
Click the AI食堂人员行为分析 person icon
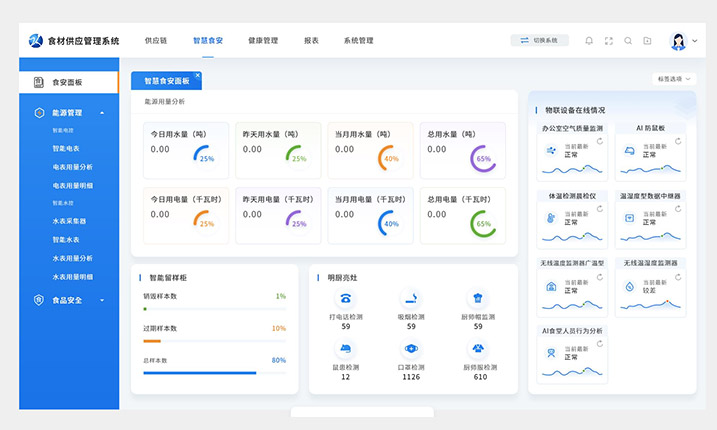pos(551,353)
